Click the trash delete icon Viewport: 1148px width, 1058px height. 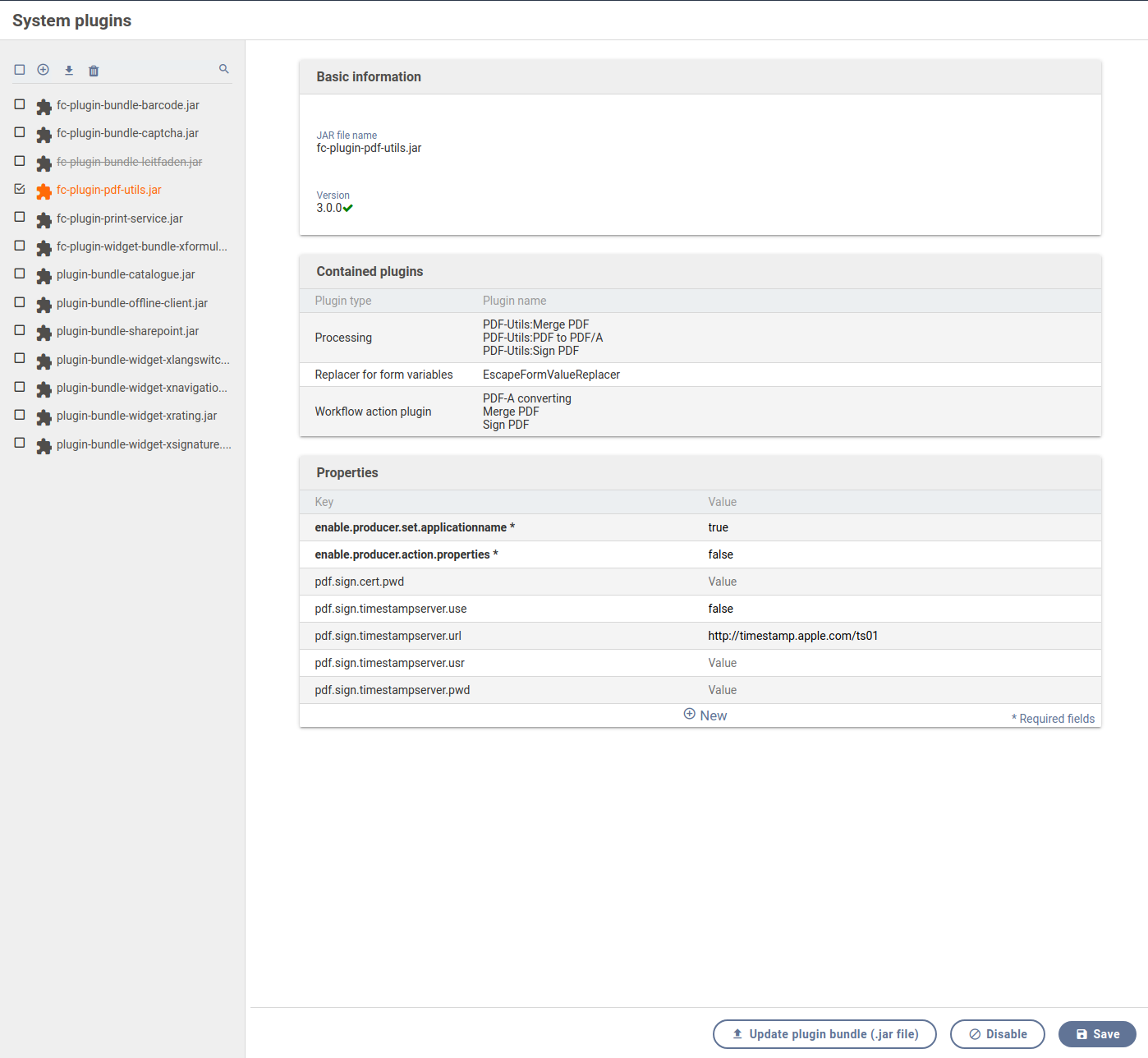click(x=94, y=71)
